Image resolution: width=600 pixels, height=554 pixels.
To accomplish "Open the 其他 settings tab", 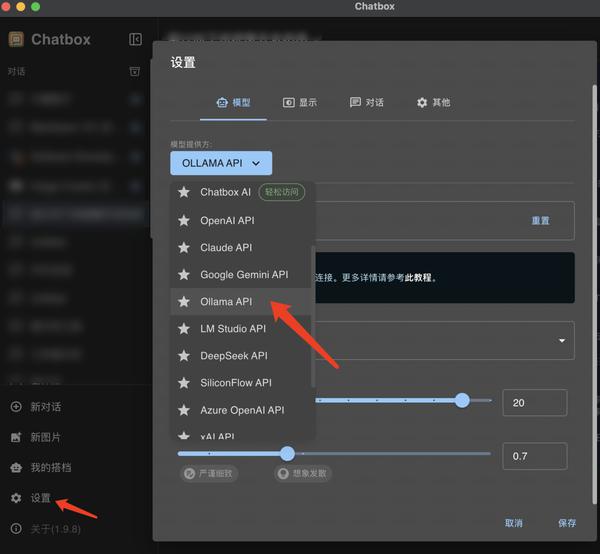I will coord(433,102).
